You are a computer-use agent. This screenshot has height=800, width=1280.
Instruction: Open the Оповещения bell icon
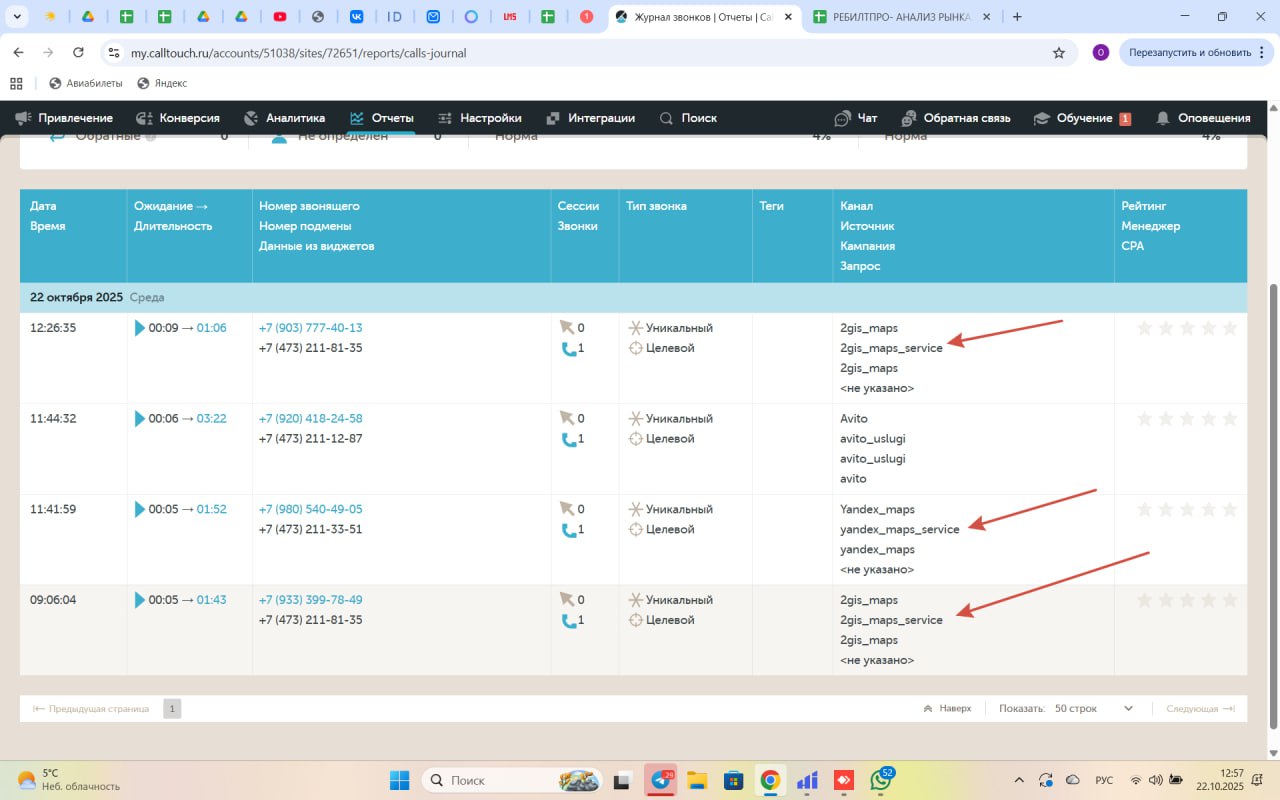coord(1163,118)
